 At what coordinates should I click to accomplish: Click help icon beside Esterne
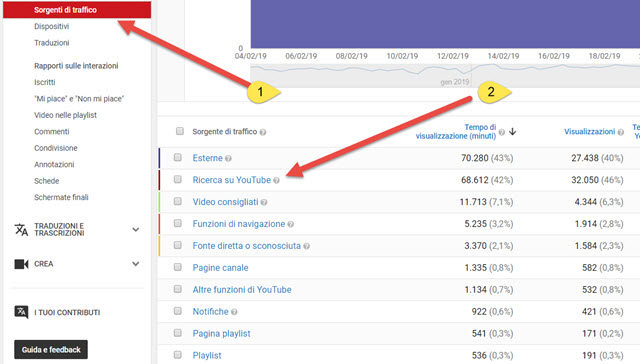point(228,159)
